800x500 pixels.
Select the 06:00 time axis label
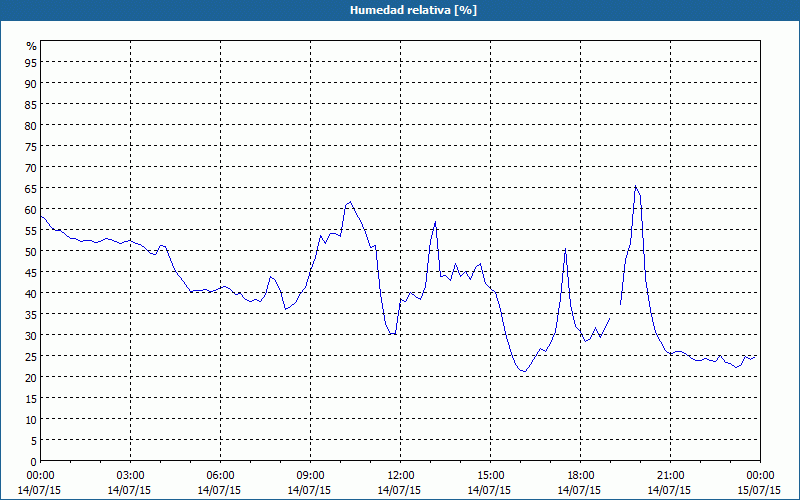(x=220, y=476)
